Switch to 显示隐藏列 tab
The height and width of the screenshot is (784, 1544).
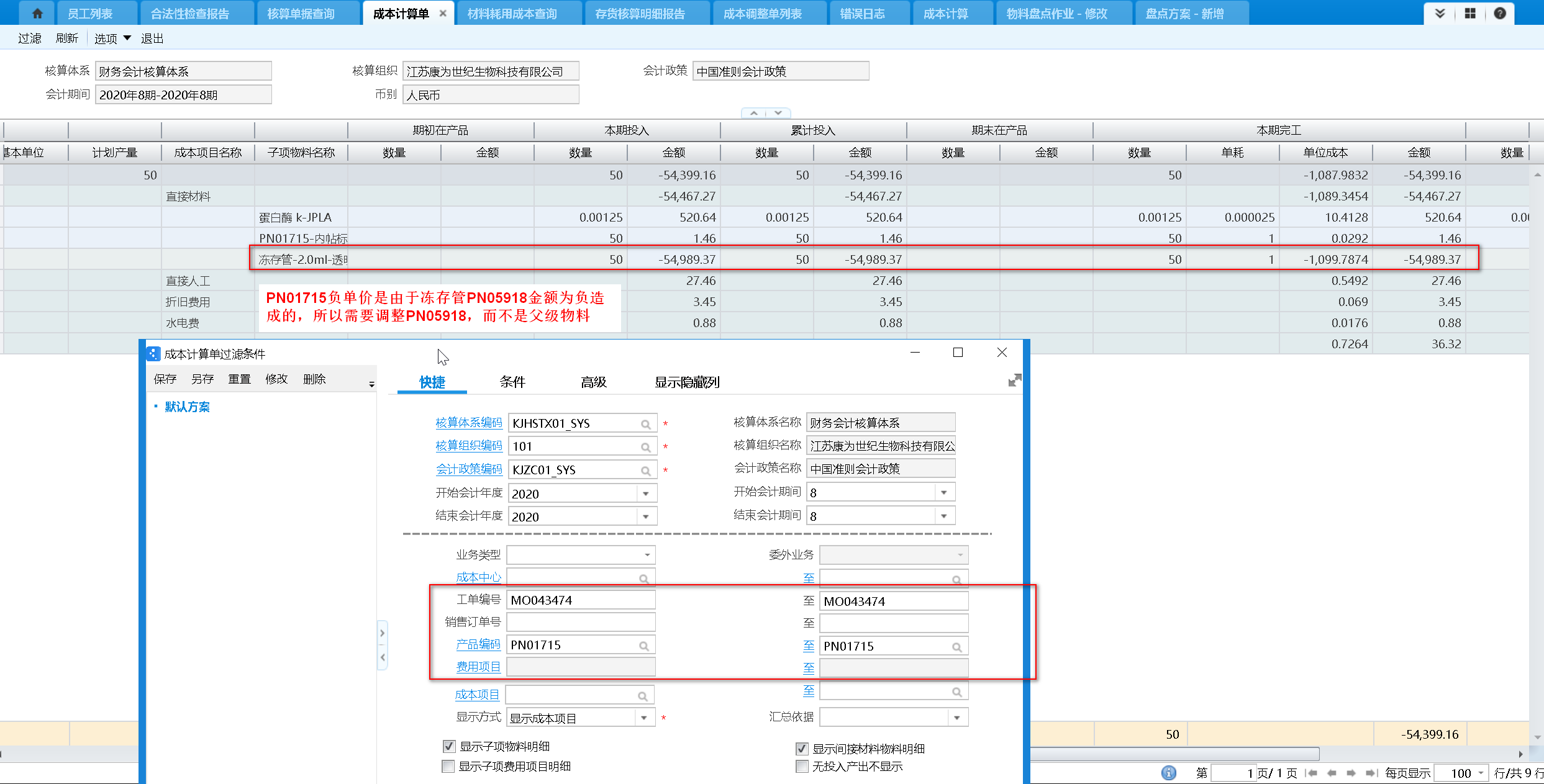point(687,382)
